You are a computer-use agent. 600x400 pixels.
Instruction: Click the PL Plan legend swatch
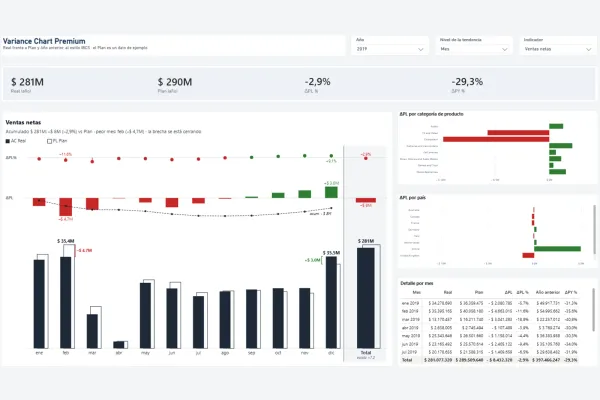pos(49,141)
